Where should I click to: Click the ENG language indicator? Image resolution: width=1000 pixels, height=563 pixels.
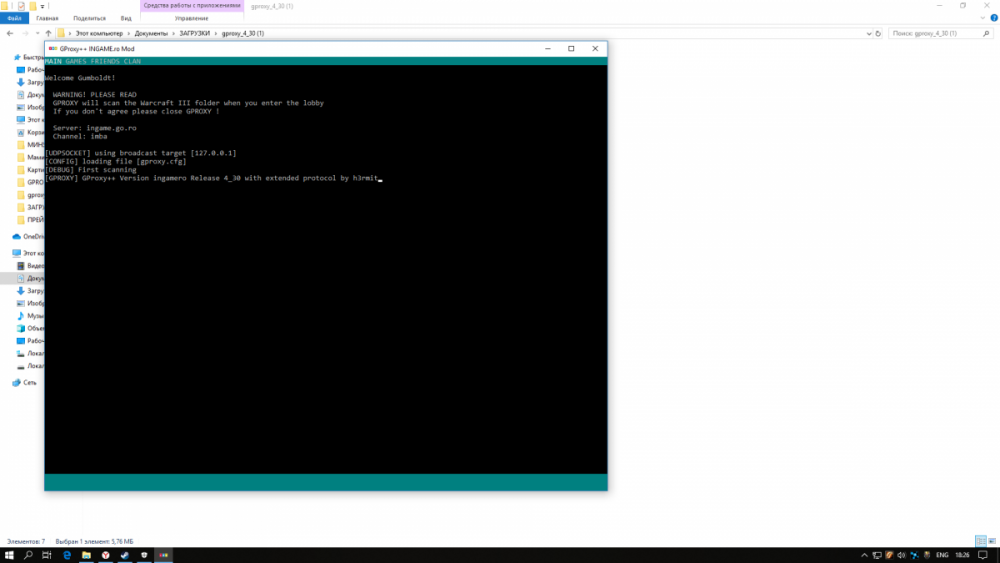(942, 555)
